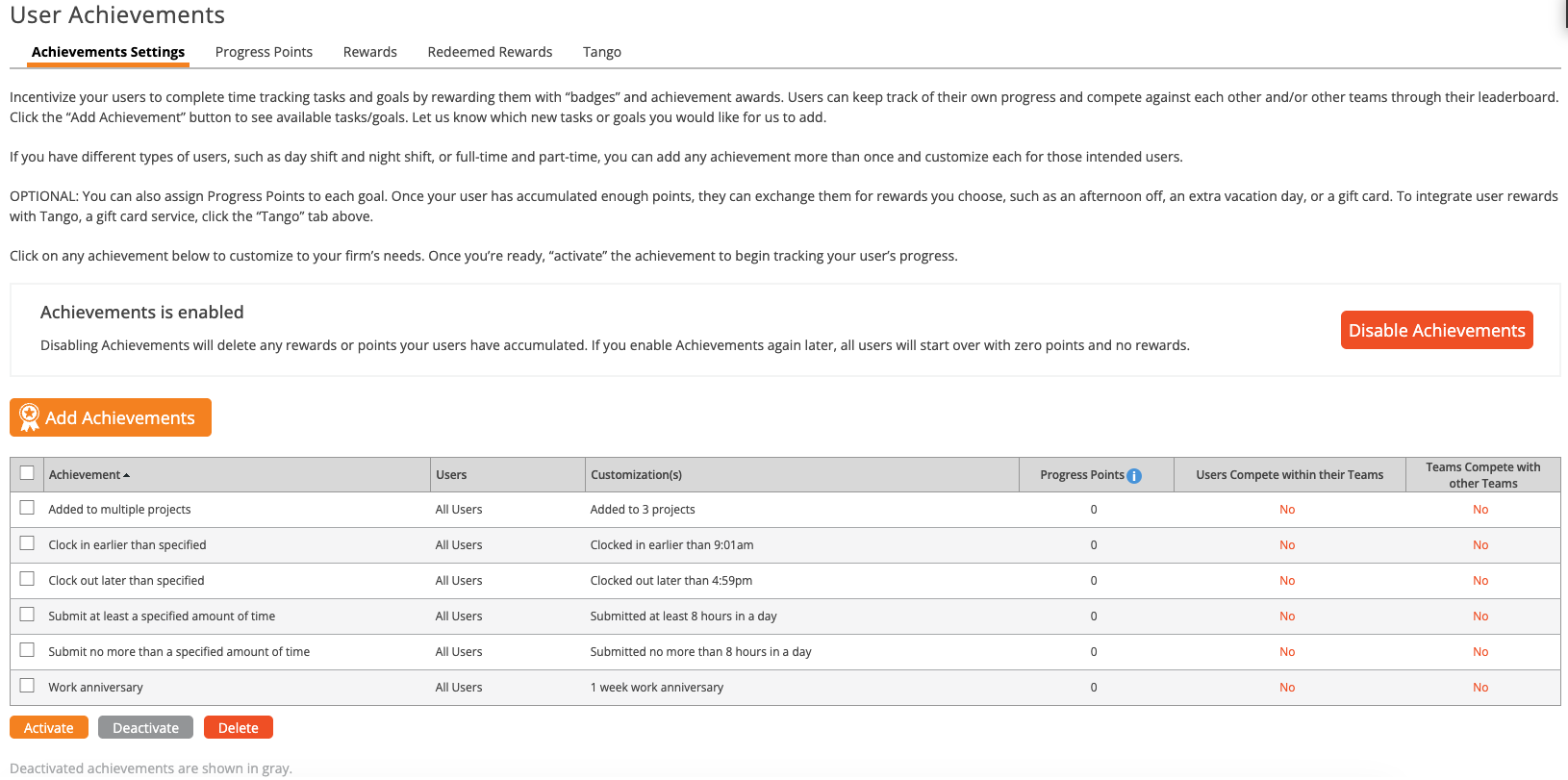Click 'Clocked in earlier than 9:01am' cell
The width and height of the screenshot is (1568, 780).
(671, 545)
